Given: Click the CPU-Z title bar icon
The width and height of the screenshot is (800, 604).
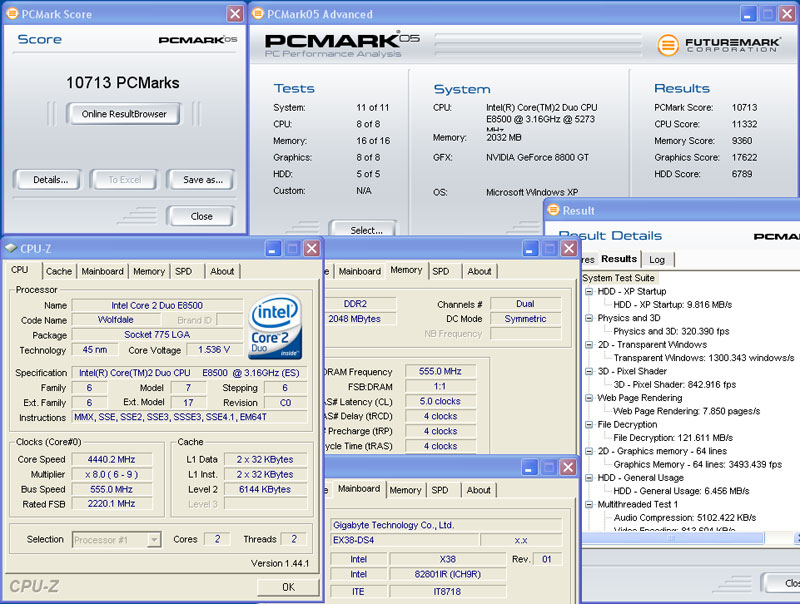Looking at the screenshot, I should 10,248.
